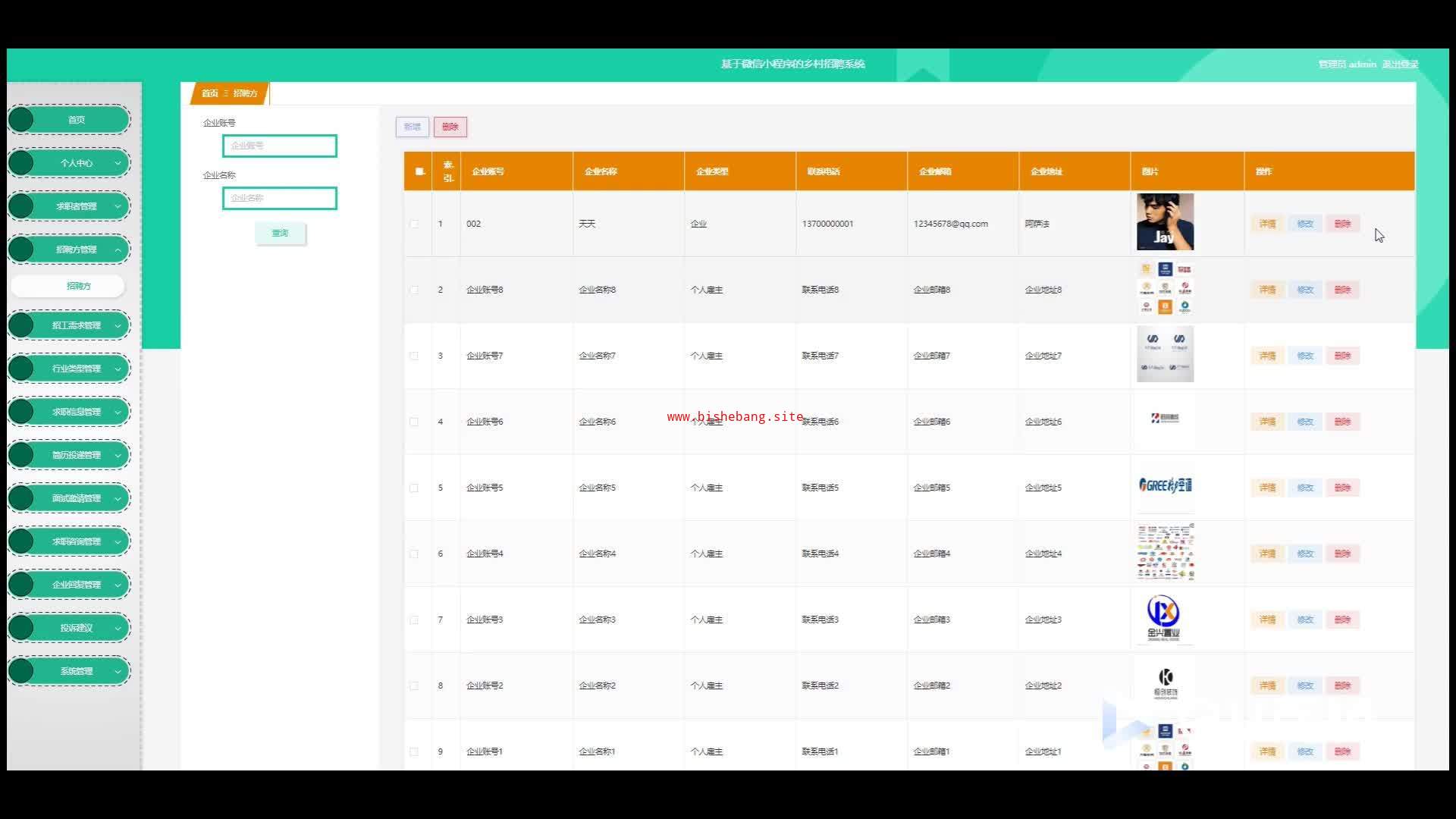Expand the 个人中心 sidebar menu
The image size is (1456, 819).
point(77,163)
